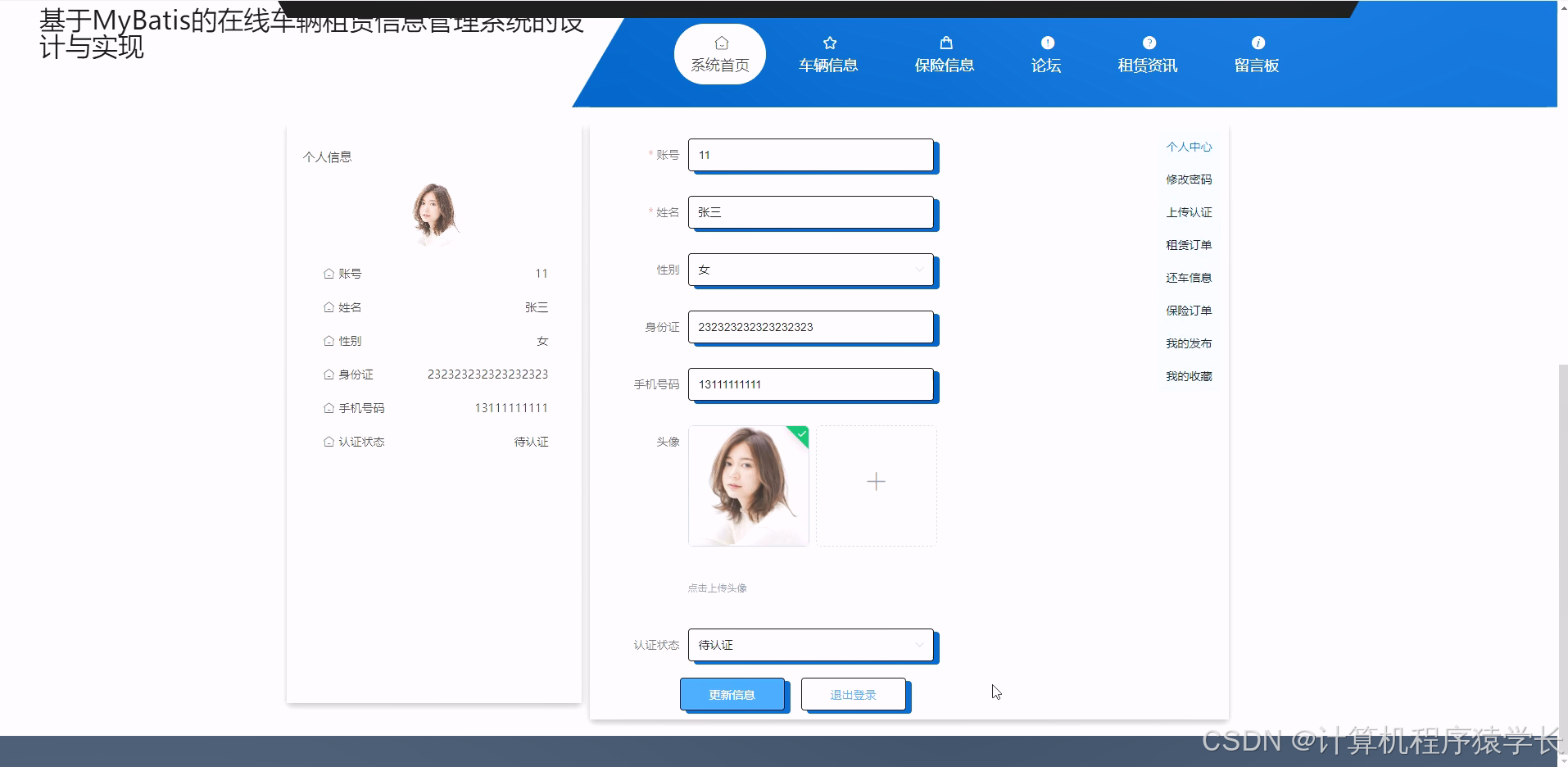Viewport: 1568px width, 767px height.
Task: Select 我的收藏 in the side menu
Action: tap(1189, 376)
